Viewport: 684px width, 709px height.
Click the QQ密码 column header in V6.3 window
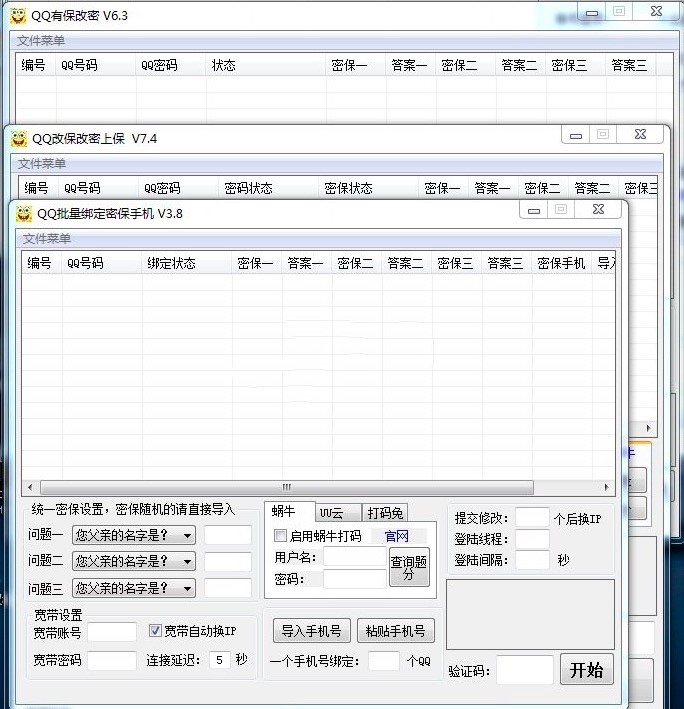click(x=171, y=65)
